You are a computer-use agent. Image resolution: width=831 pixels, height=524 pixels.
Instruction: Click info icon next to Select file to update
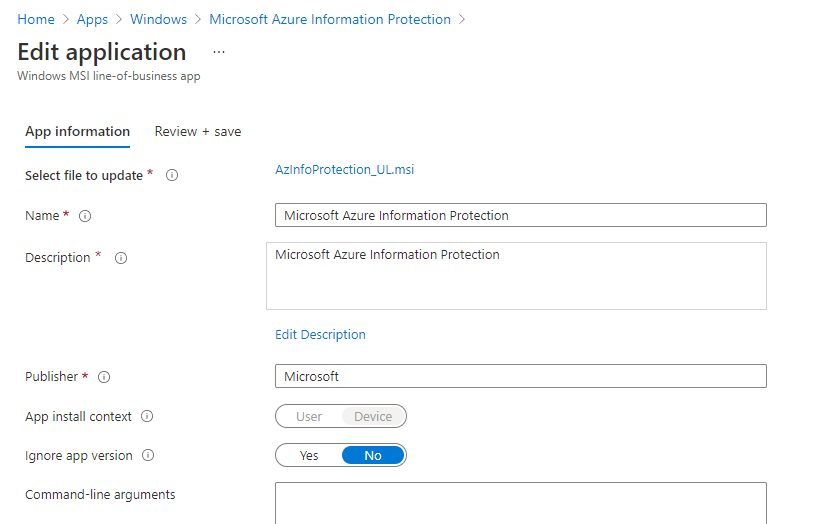[x=172, y=176]
